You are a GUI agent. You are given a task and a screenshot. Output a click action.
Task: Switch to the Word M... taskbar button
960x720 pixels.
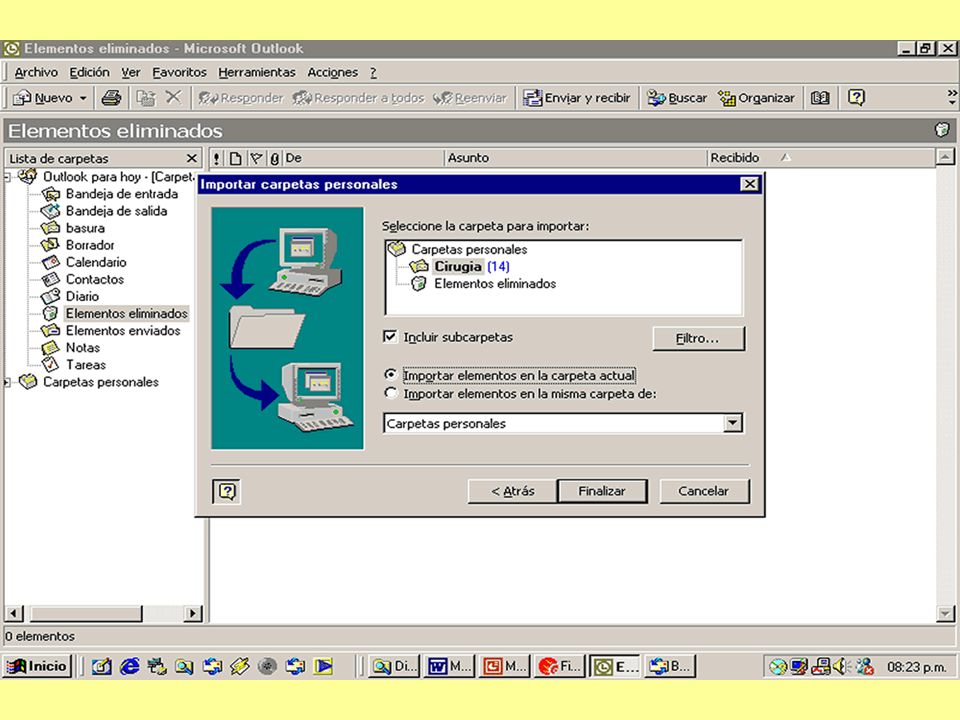click(x=449, y=666)
